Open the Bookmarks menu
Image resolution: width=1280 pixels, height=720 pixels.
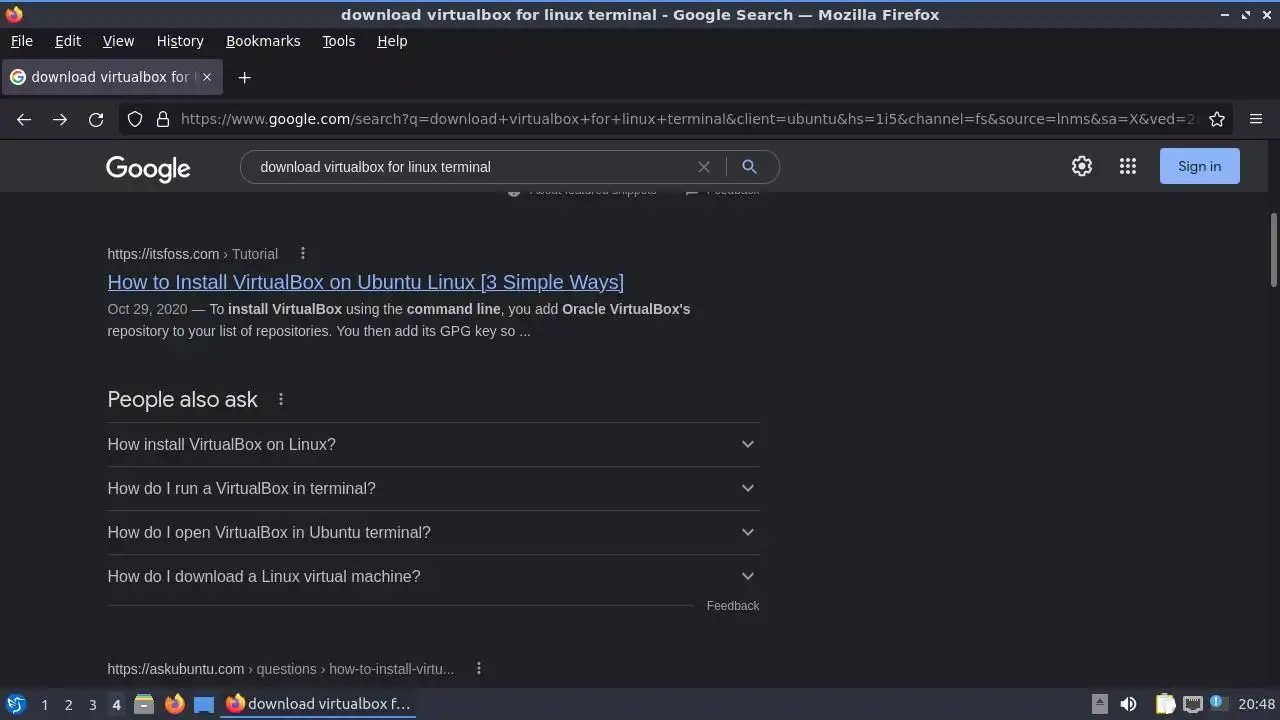click(263, 41)
